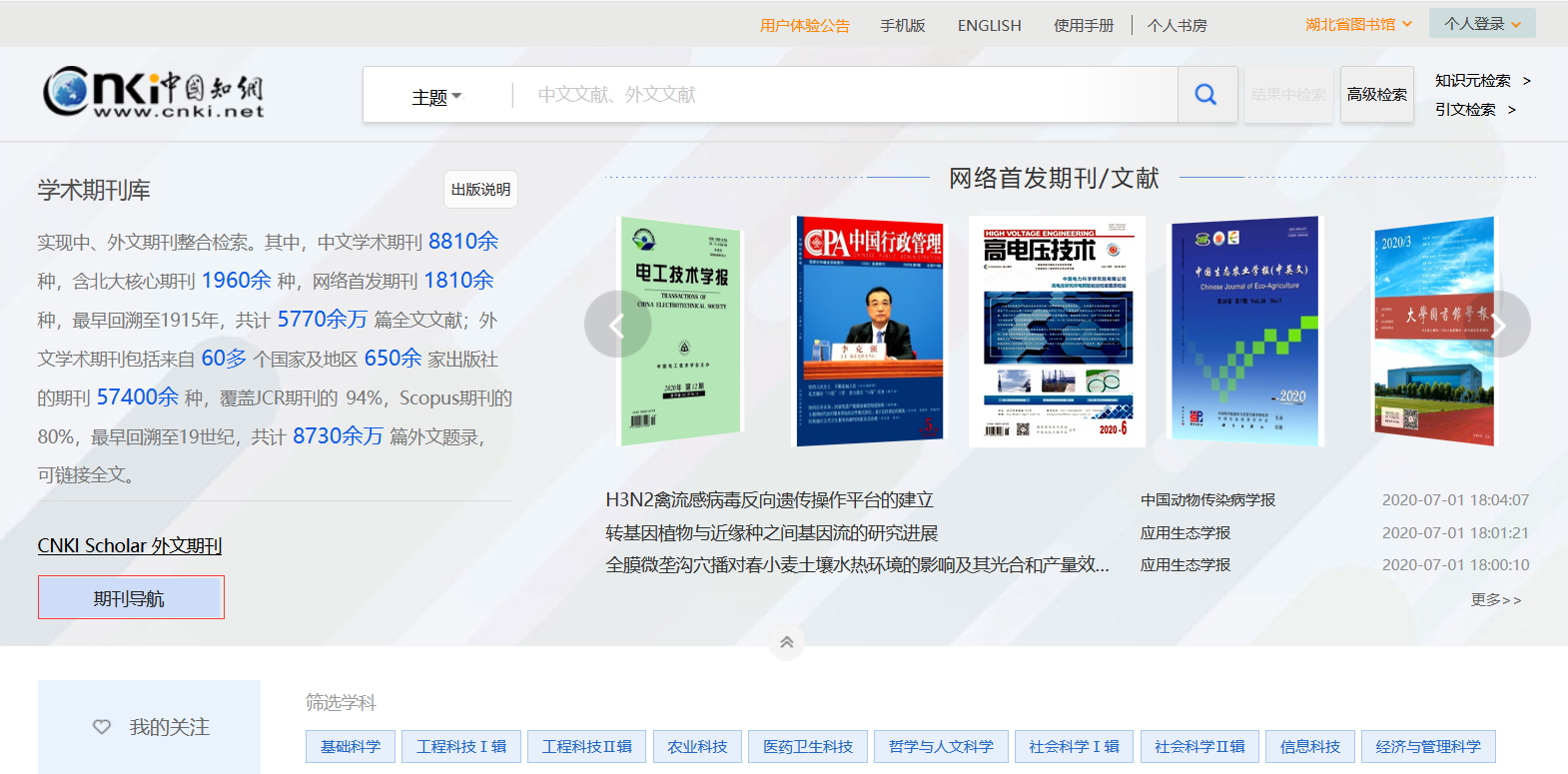Screen dimensions: 1568x774
Task: Open the 个人登录 dropdown
Action: (x=1482, y=23)
